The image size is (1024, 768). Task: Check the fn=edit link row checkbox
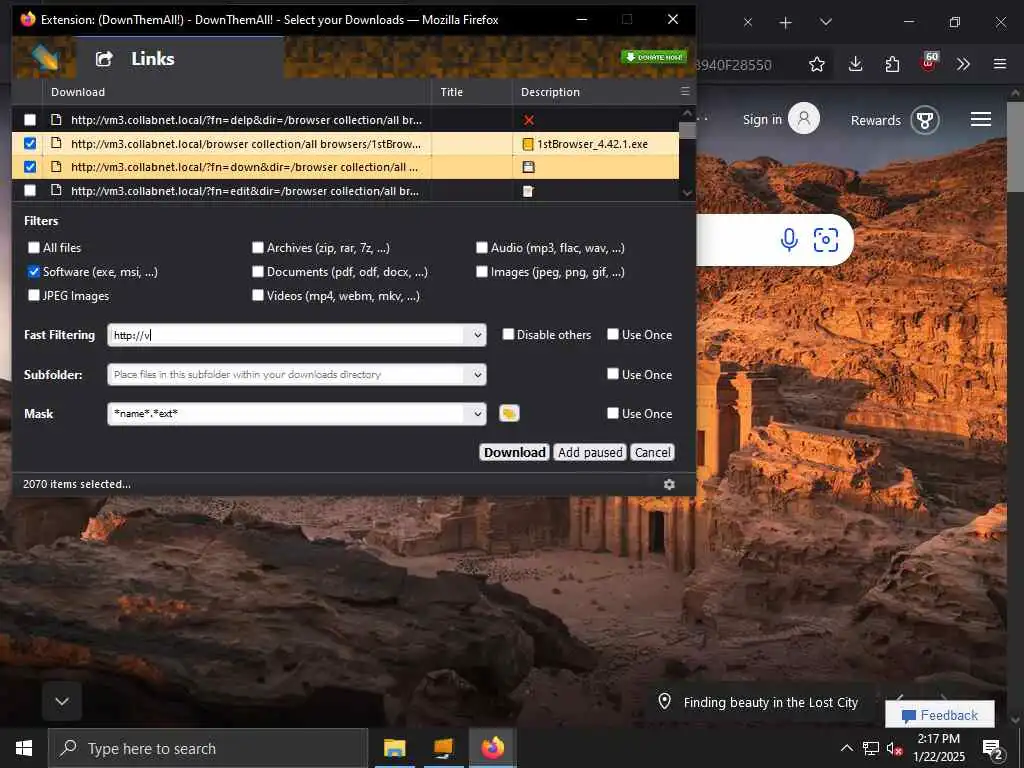[x=30, y=191]
